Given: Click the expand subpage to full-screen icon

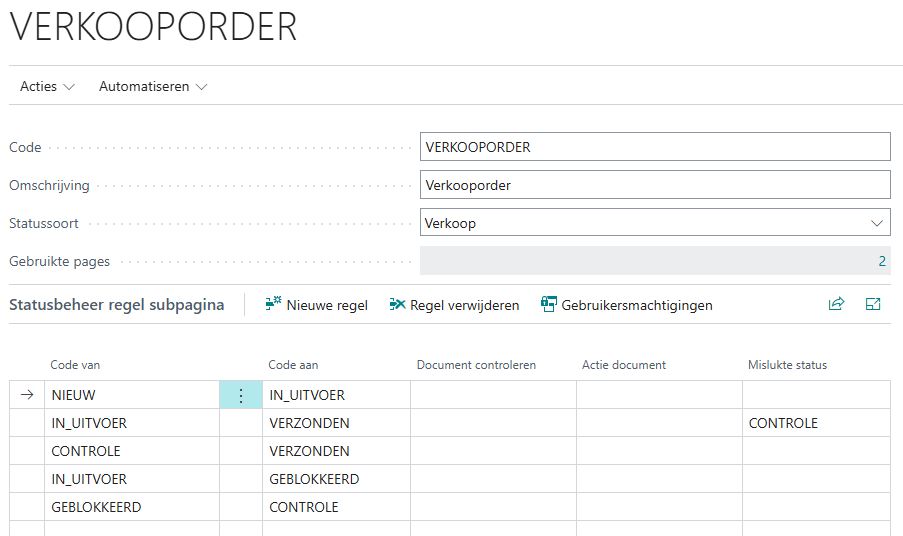Looking at the screenshot, I should point(873,305).
